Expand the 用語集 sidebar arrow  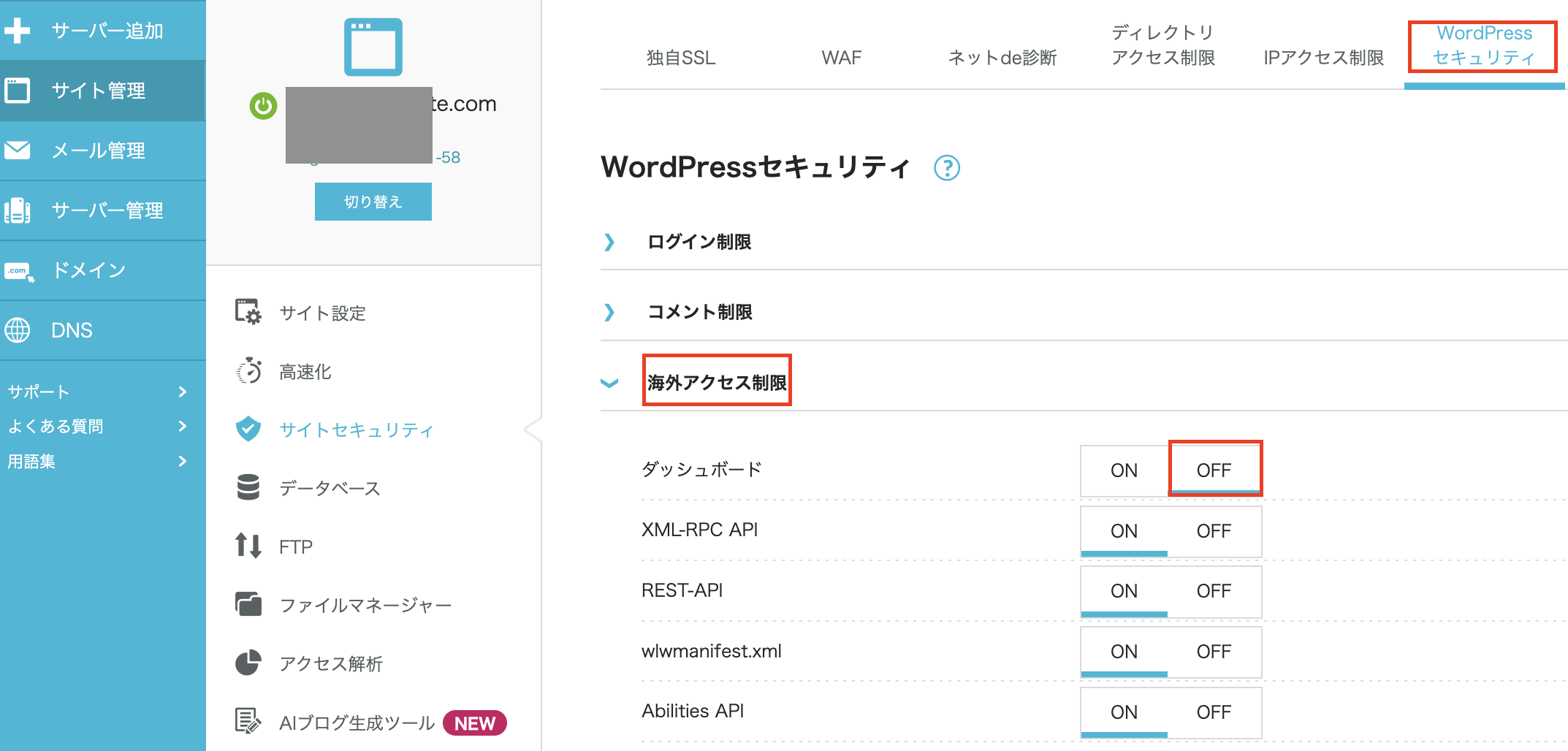click(x=183, y=461)
